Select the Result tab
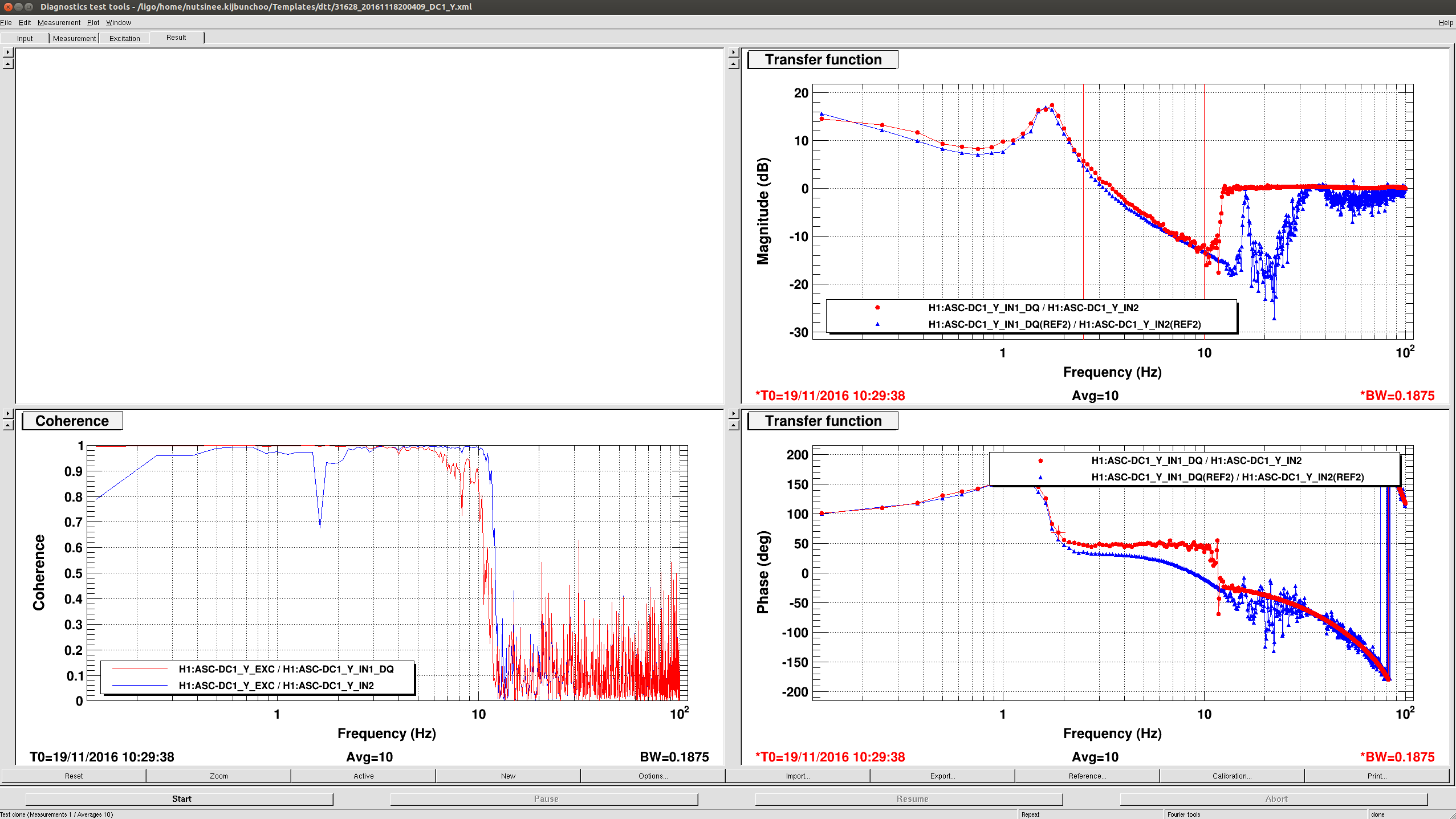The width and height of the screenshot is (1456, 819). 176,38
